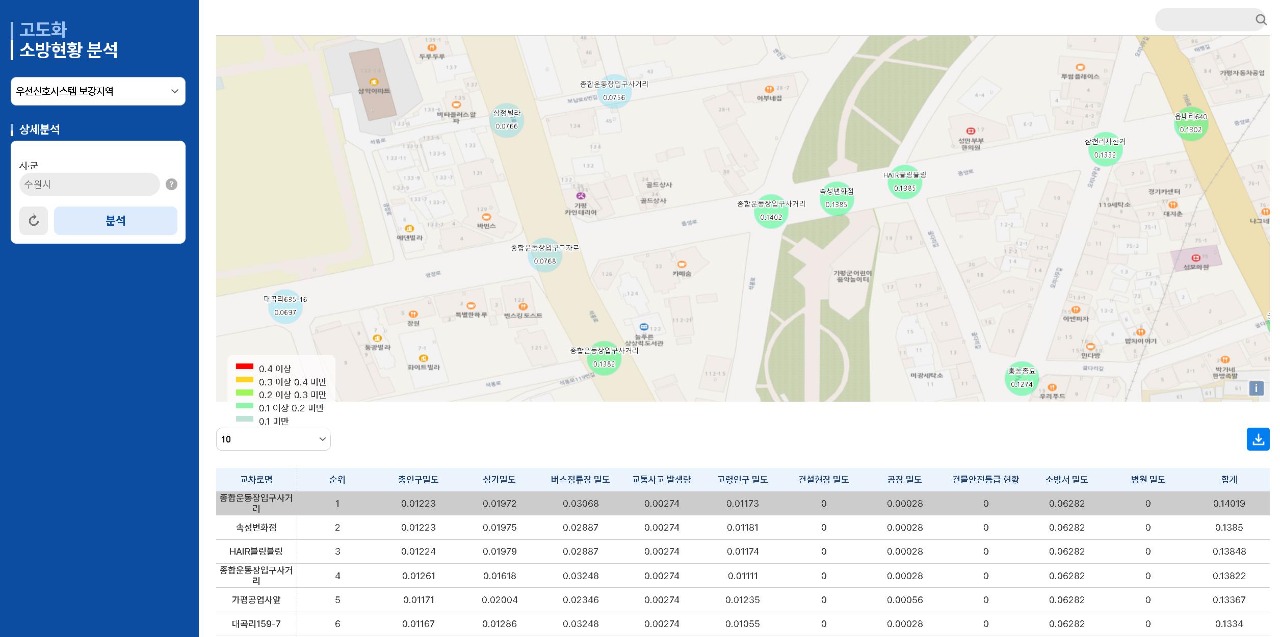Open the map info icon

(x=1256, y=388)
